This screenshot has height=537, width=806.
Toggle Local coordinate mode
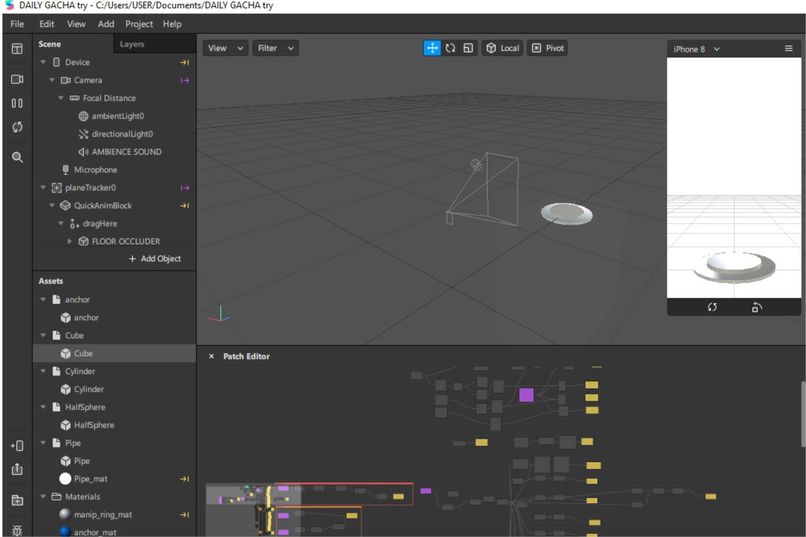(502, 48)
